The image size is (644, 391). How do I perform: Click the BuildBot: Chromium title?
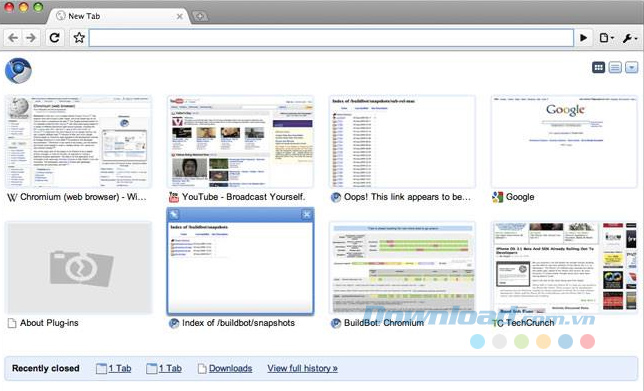(384, 323)
